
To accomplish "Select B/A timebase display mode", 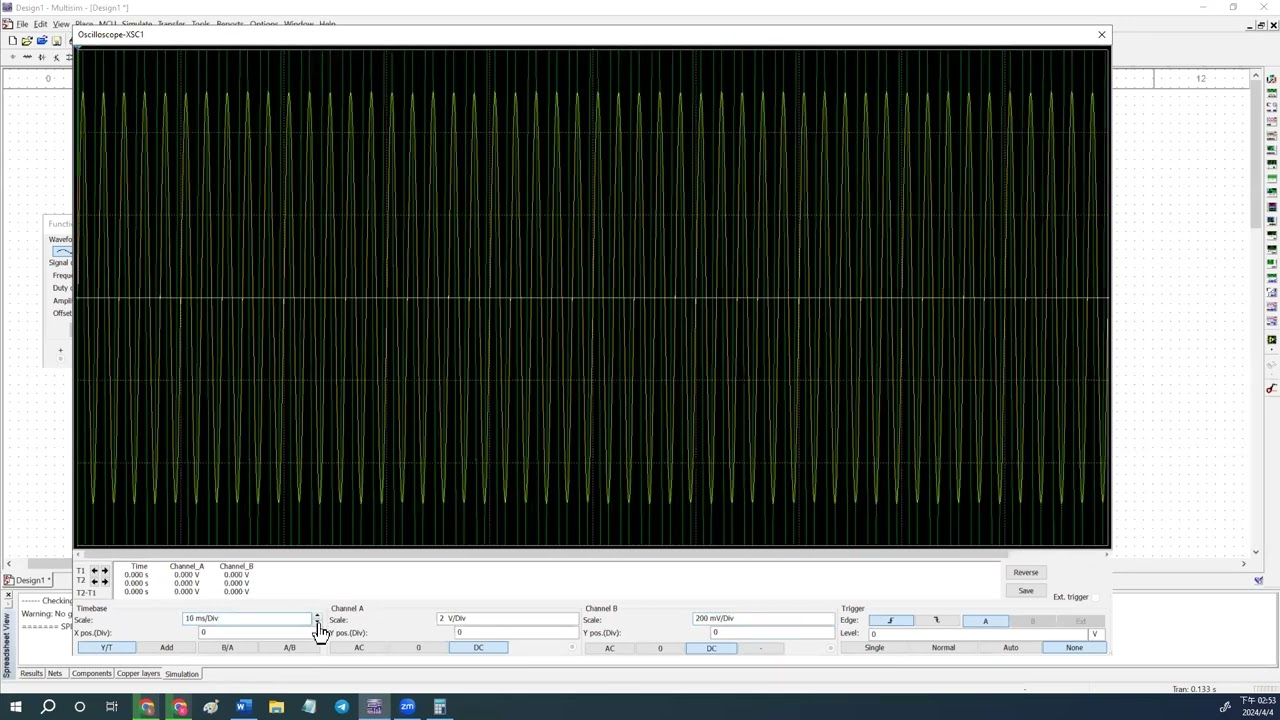I will (227, 648).
